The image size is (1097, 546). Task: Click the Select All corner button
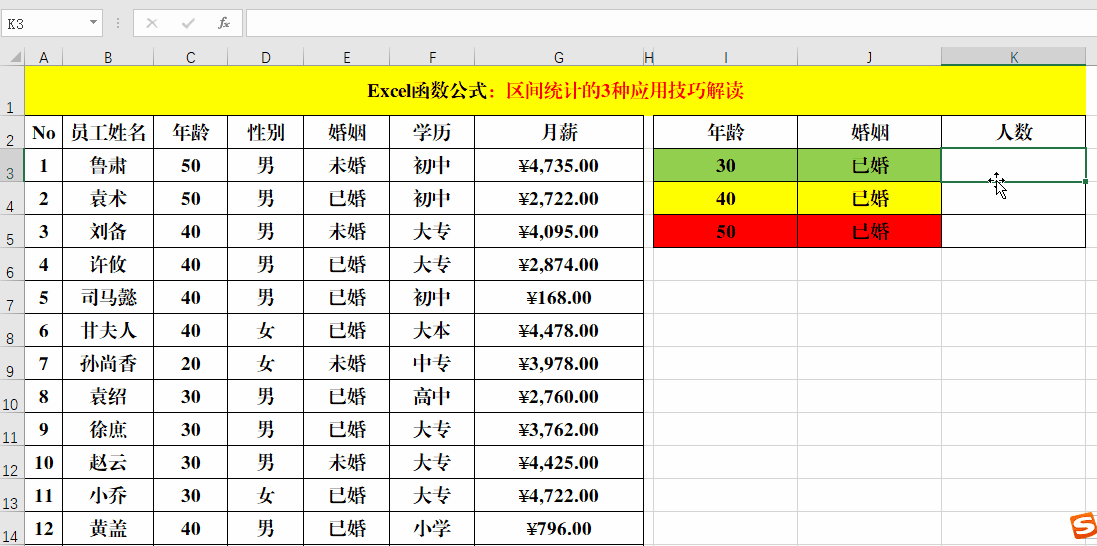click(x=12, y=57)
